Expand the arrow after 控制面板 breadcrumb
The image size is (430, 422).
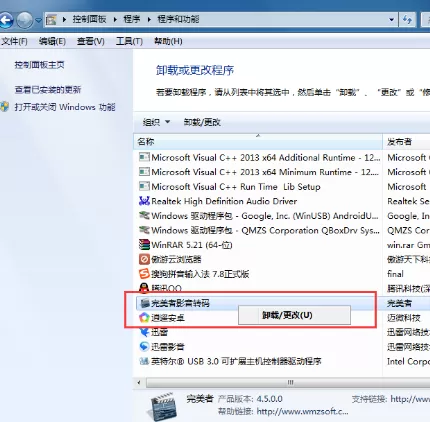(x=115, y=20)
